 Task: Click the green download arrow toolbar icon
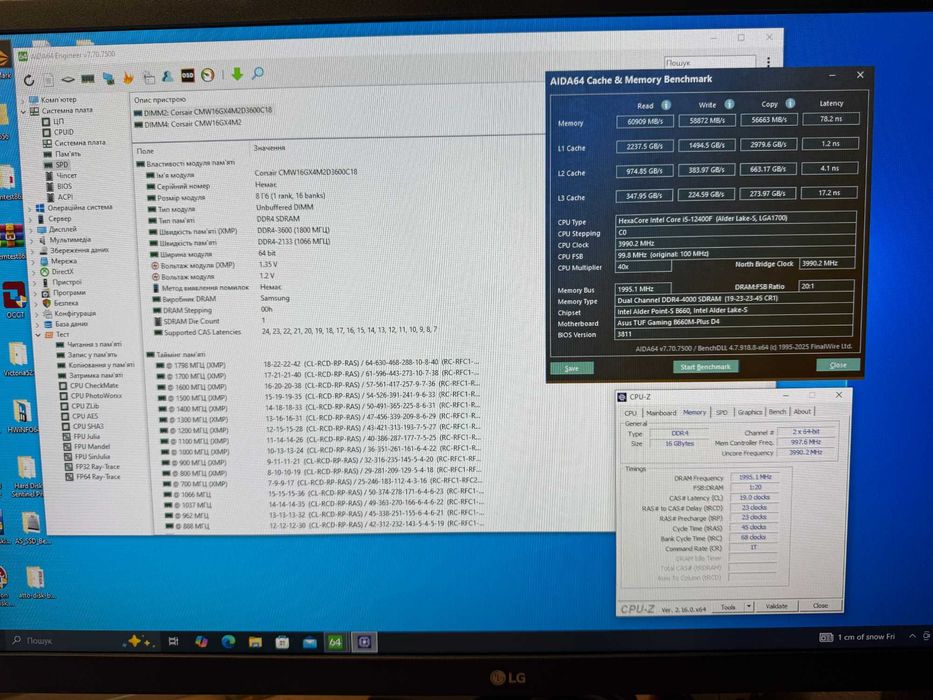[x=237, y=74]
